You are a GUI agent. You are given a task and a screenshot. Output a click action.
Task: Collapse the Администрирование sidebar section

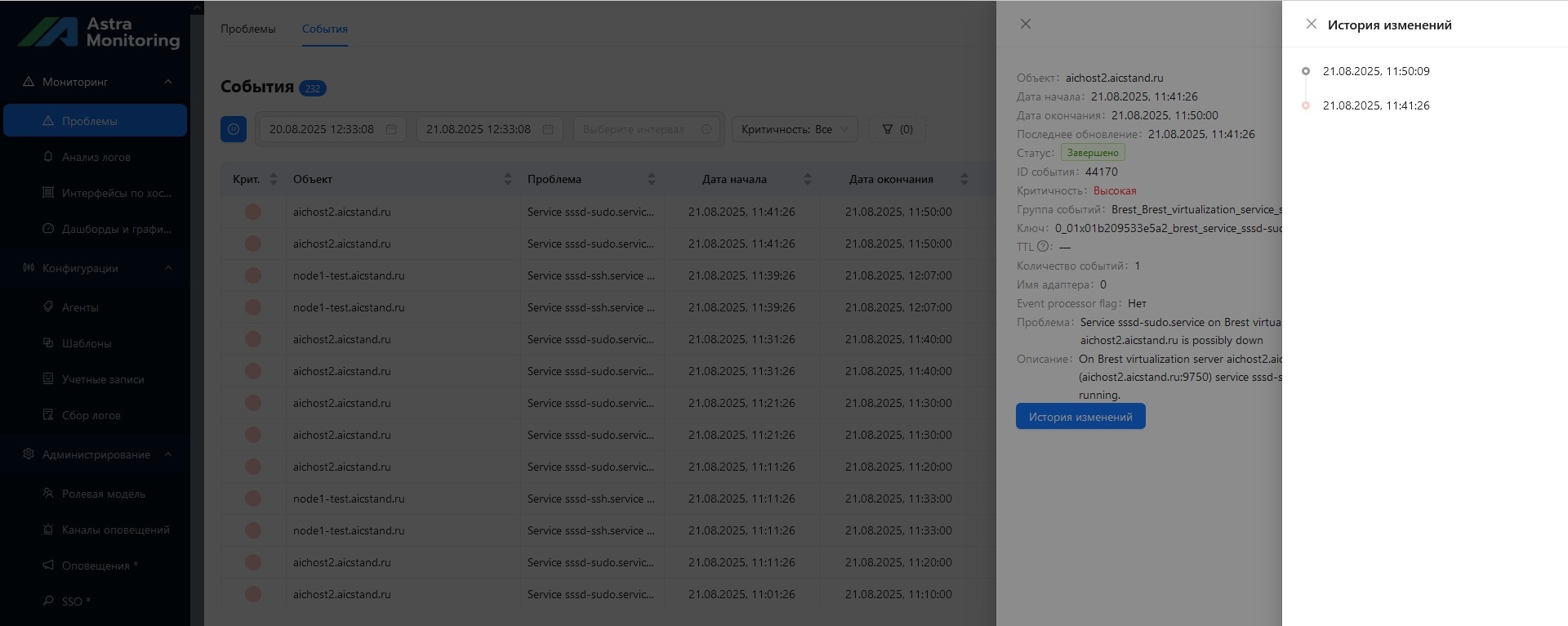(x=168, y=454)
